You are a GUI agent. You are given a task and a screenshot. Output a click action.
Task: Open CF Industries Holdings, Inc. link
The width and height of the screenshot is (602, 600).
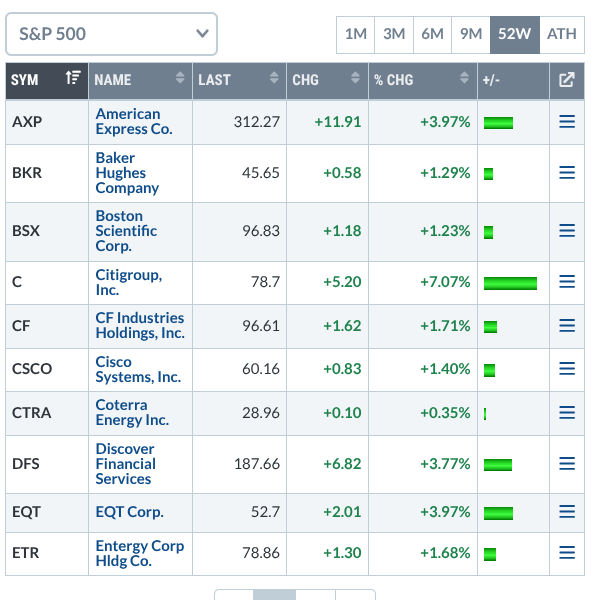[140, 326]
